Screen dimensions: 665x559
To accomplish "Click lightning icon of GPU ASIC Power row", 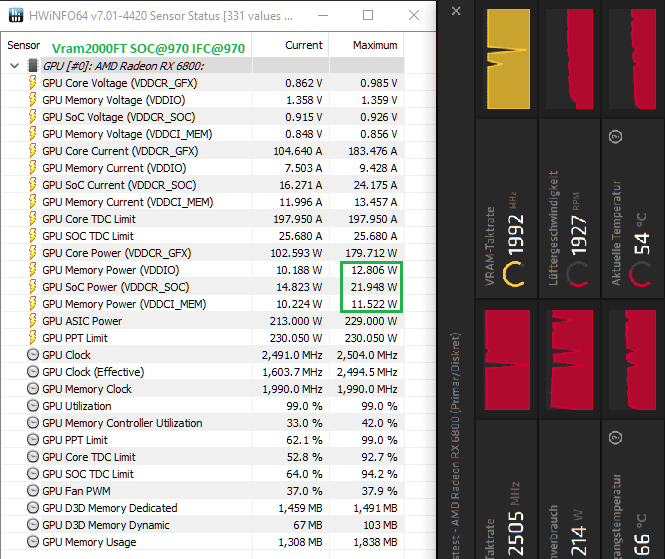I will pyautogui.click(x=33, y=321).
